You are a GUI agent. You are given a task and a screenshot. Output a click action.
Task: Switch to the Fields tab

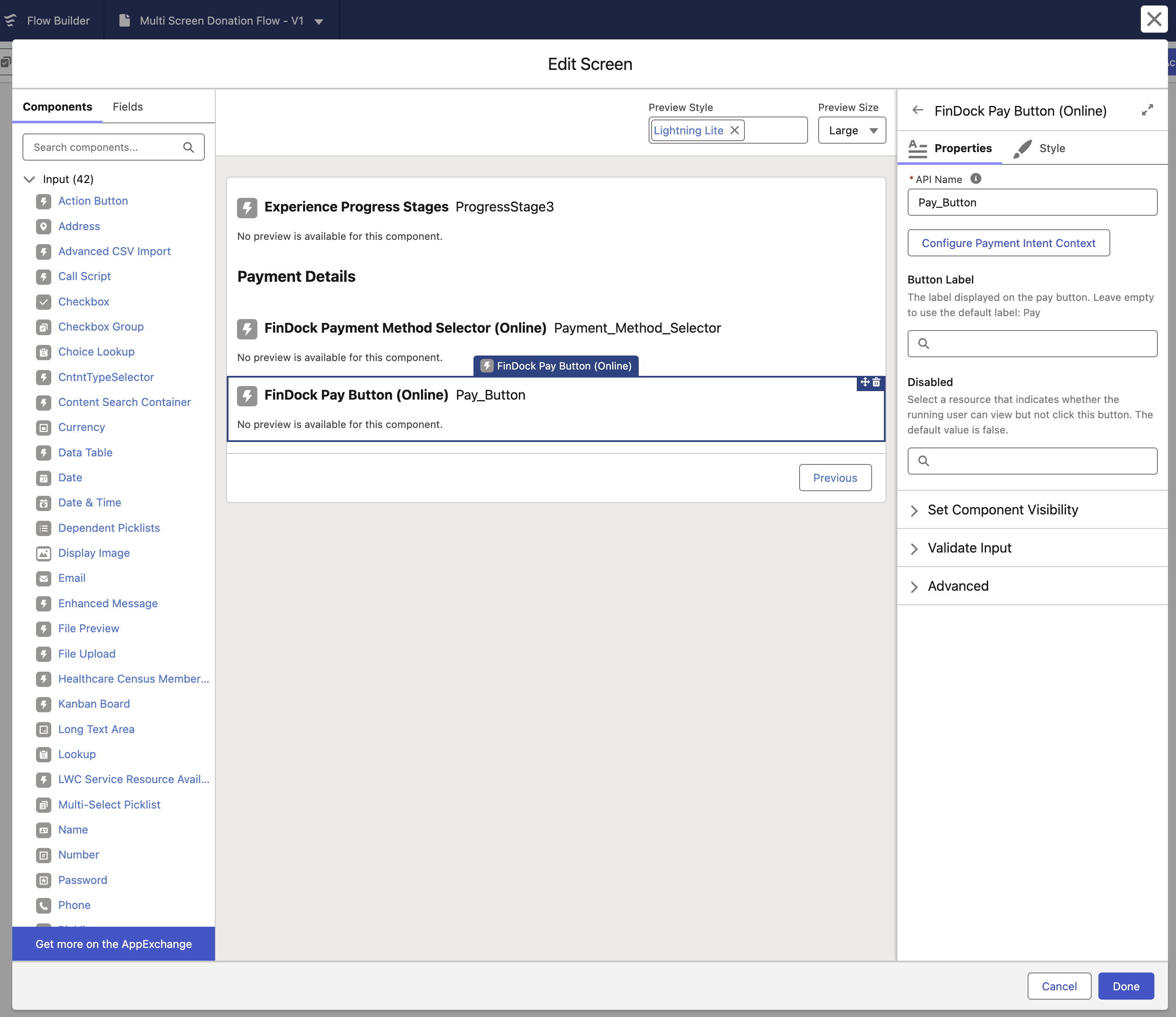(x=128, y=107)
